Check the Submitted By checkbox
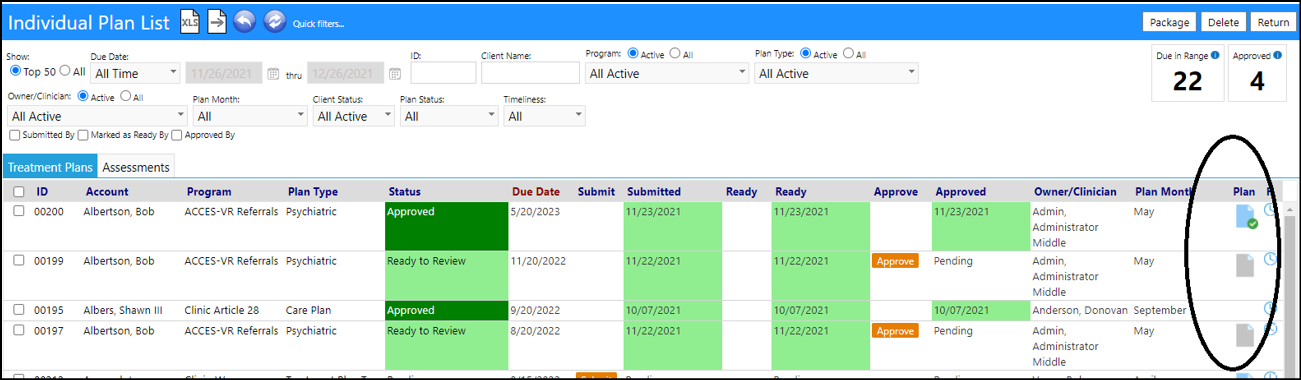This screenshot has width=1301, height=380. (x=14, y=135)
